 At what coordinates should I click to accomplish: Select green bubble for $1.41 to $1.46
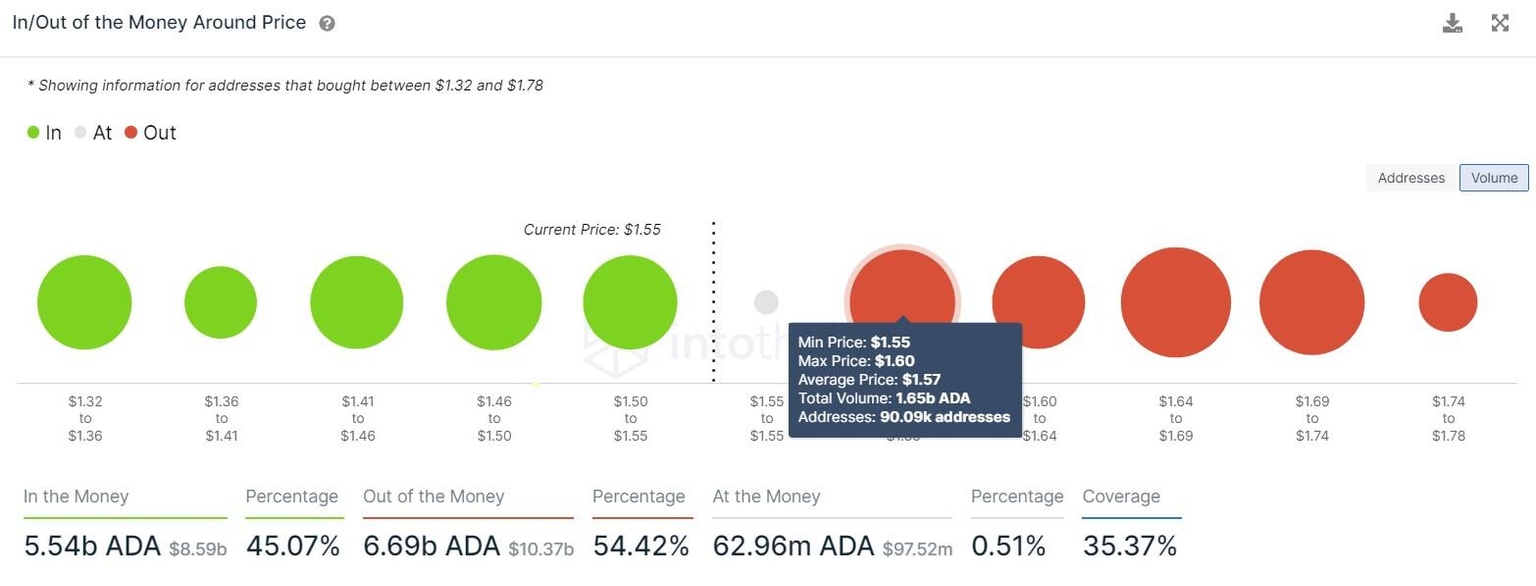point(357,302)
